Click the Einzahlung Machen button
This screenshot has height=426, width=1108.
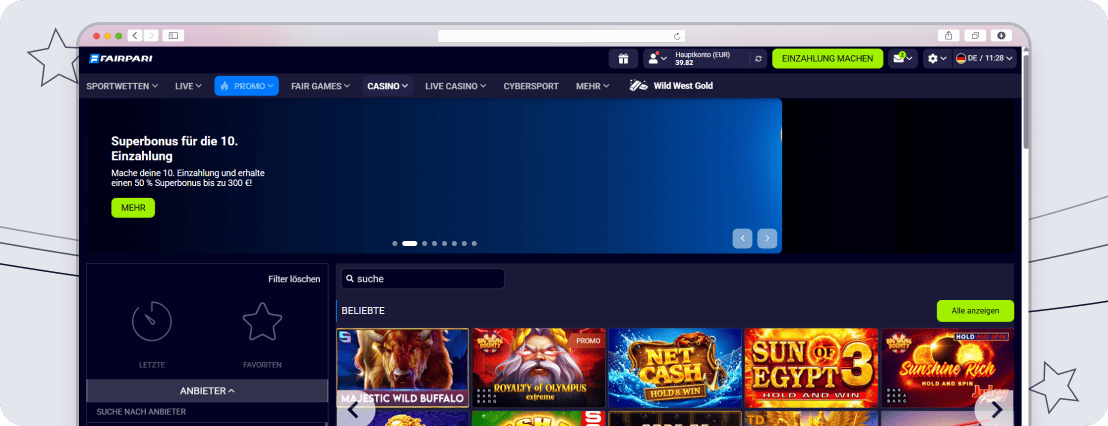tap(827, 59)
